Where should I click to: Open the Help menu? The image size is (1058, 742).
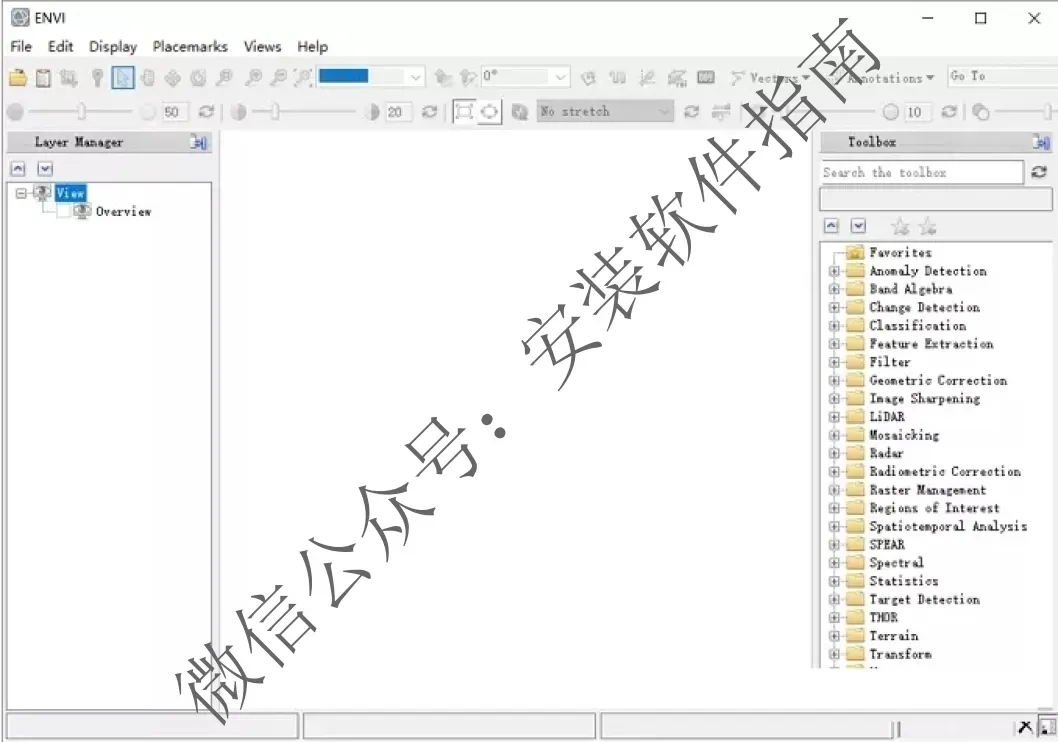tap(312, 47)
